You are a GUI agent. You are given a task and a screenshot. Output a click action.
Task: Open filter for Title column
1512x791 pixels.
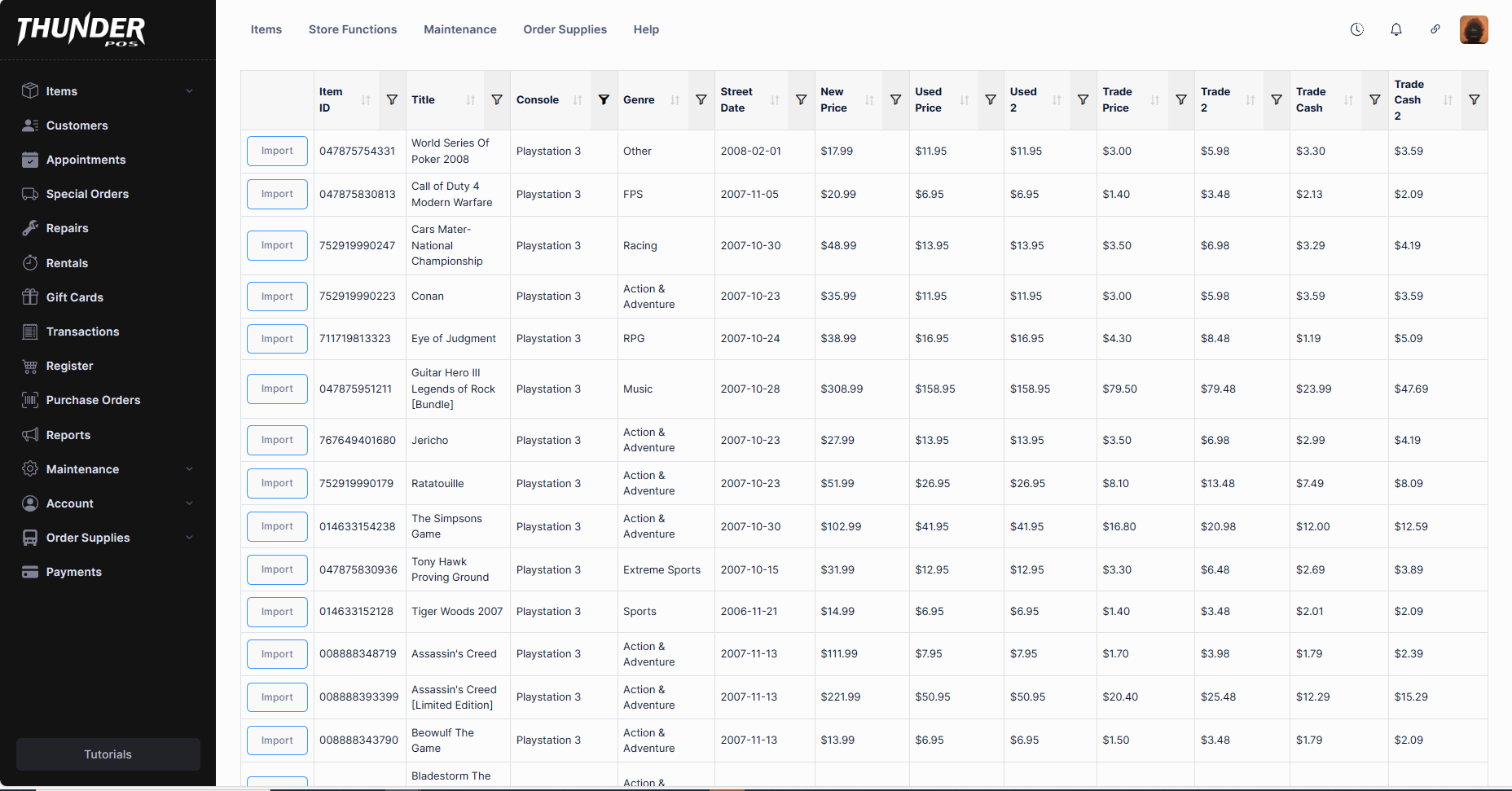[x=496, y=100]
